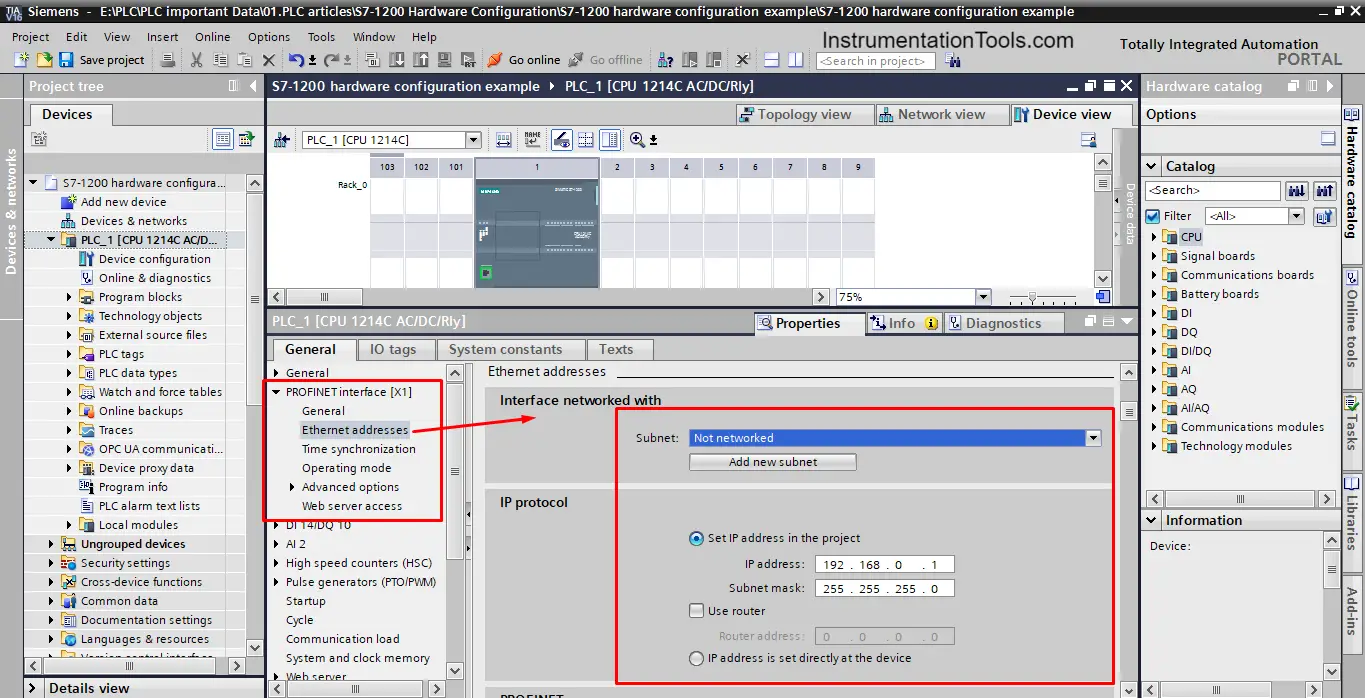Open Online & diagnostics in project tree

click(155, 278)
